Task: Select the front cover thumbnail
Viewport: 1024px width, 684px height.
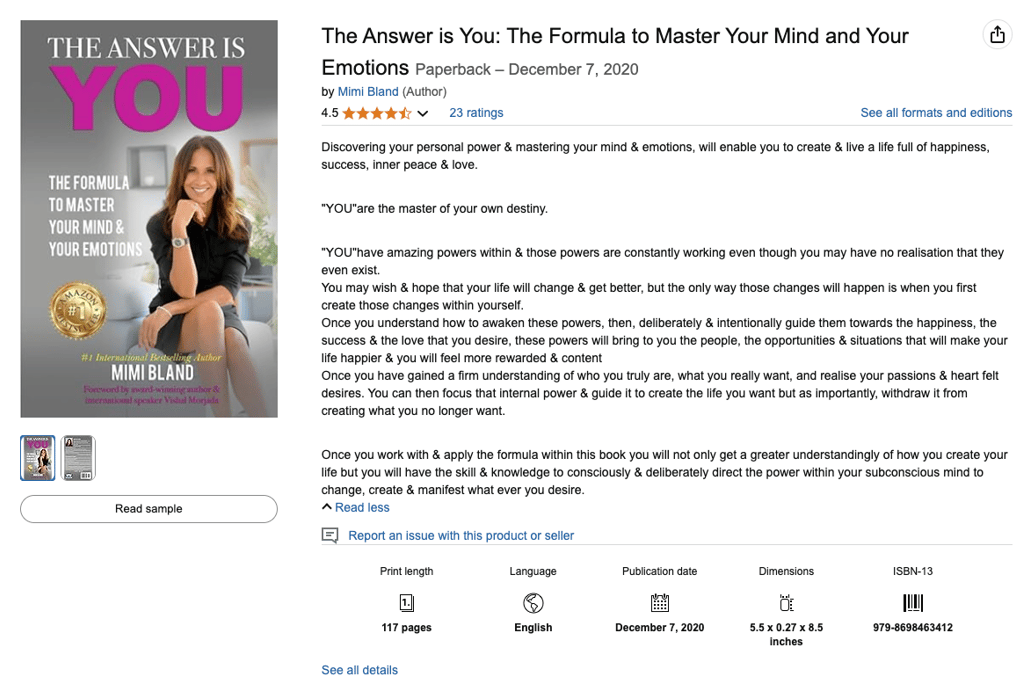Action: pyautogui.click(x=38, y=458)
